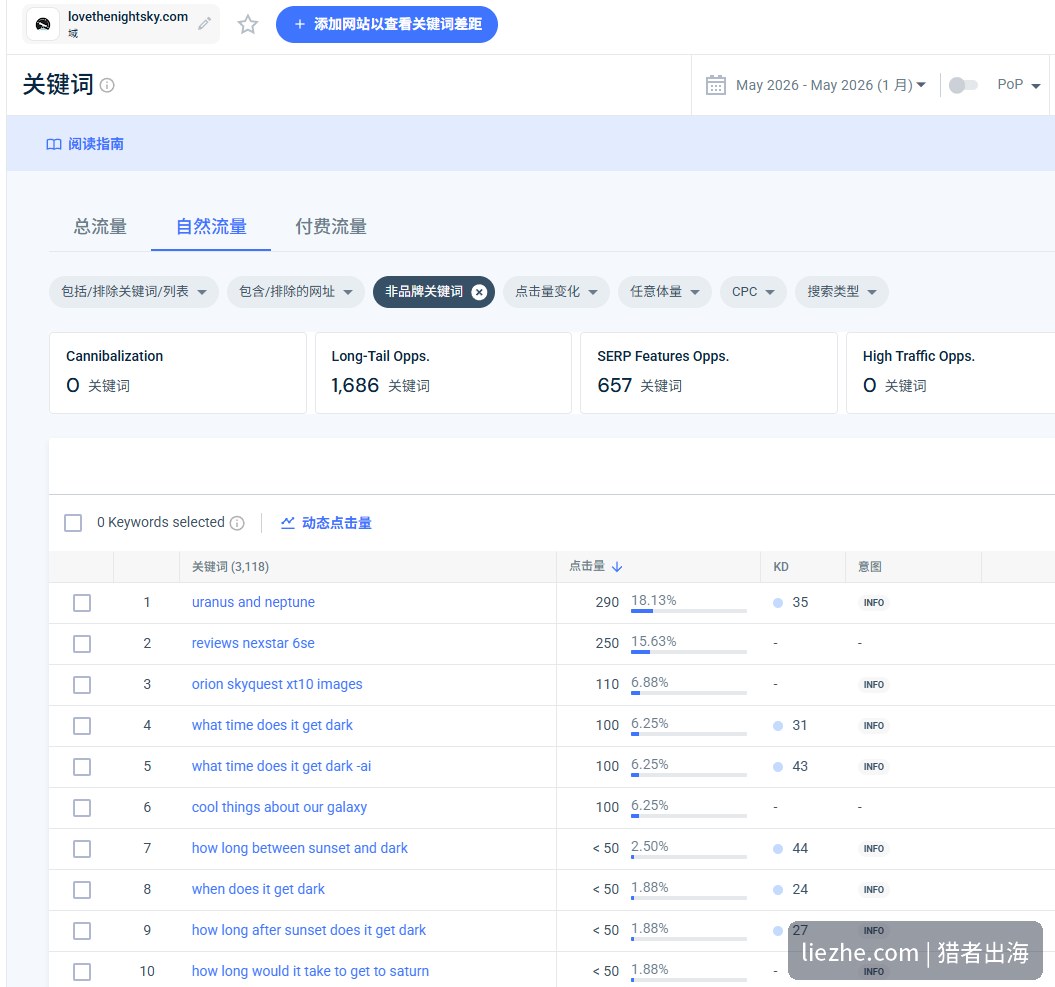The width and height of the screenshot is (1055, 987).
Task: Open the Cannibalization card
Action: tap(178, 373)
